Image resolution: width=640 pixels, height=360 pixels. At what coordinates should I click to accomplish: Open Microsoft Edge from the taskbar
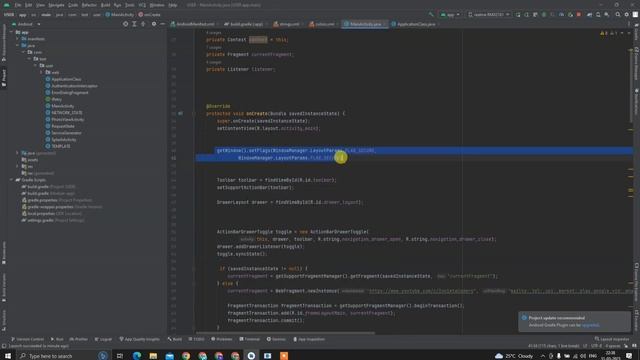point(137,356)
